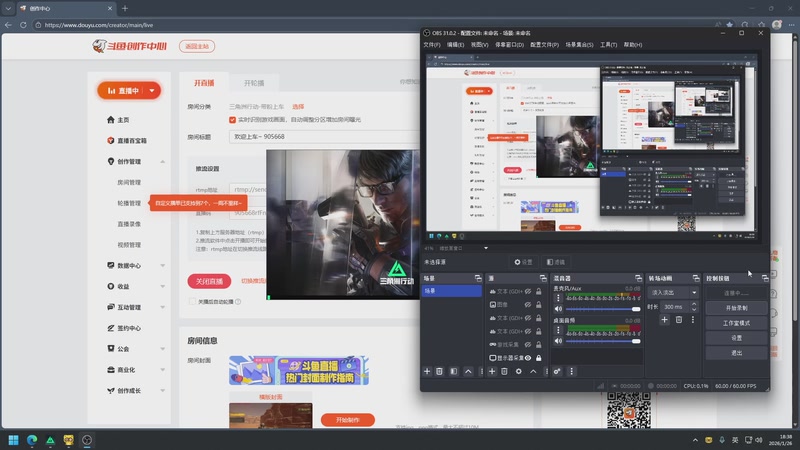Reload the Douyu creator page in browser

(23, 24)
